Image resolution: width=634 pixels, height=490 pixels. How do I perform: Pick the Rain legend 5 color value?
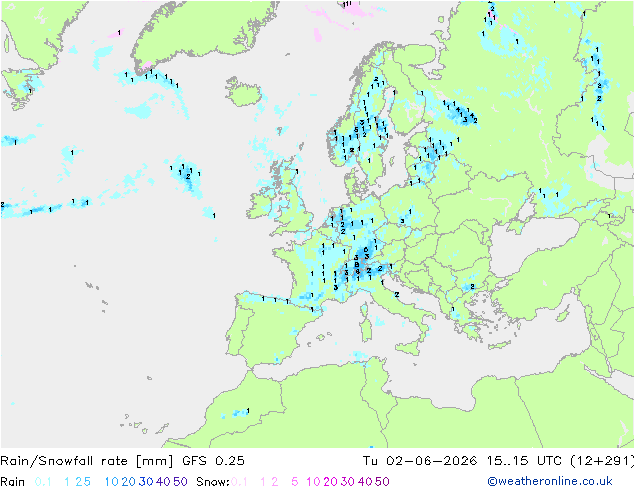click(x=87, y=482)
